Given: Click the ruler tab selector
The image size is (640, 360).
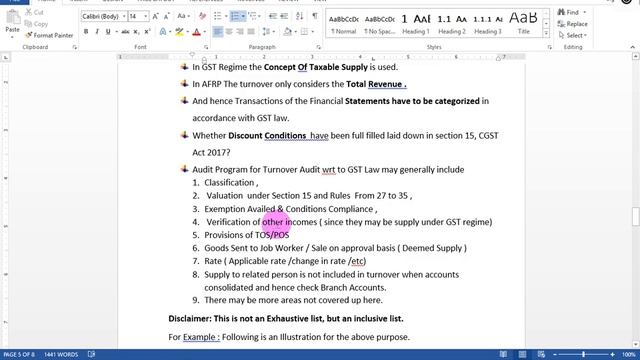Looking at the screenshot, I should coord(6,58).
